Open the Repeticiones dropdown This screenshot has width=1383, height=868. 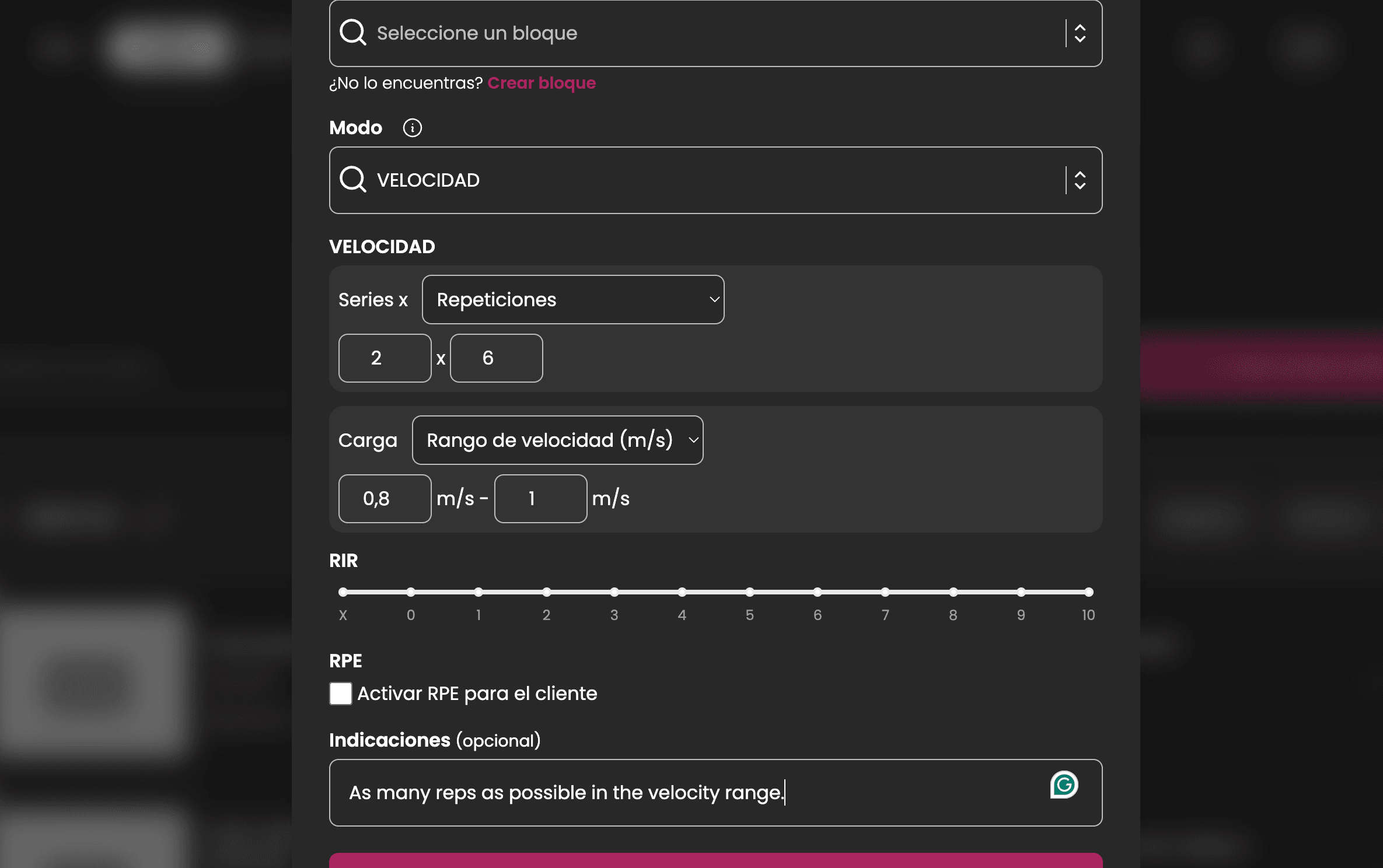[572, 300]
